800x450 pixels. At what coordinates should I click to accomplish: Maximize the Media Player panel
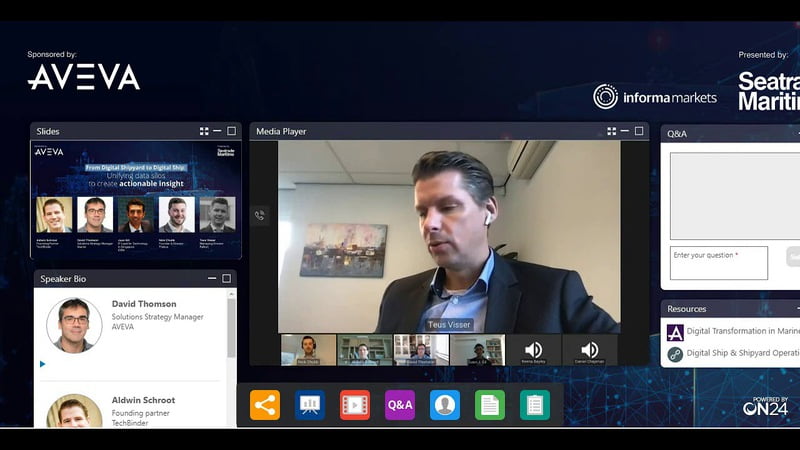(x=639, y=131)
